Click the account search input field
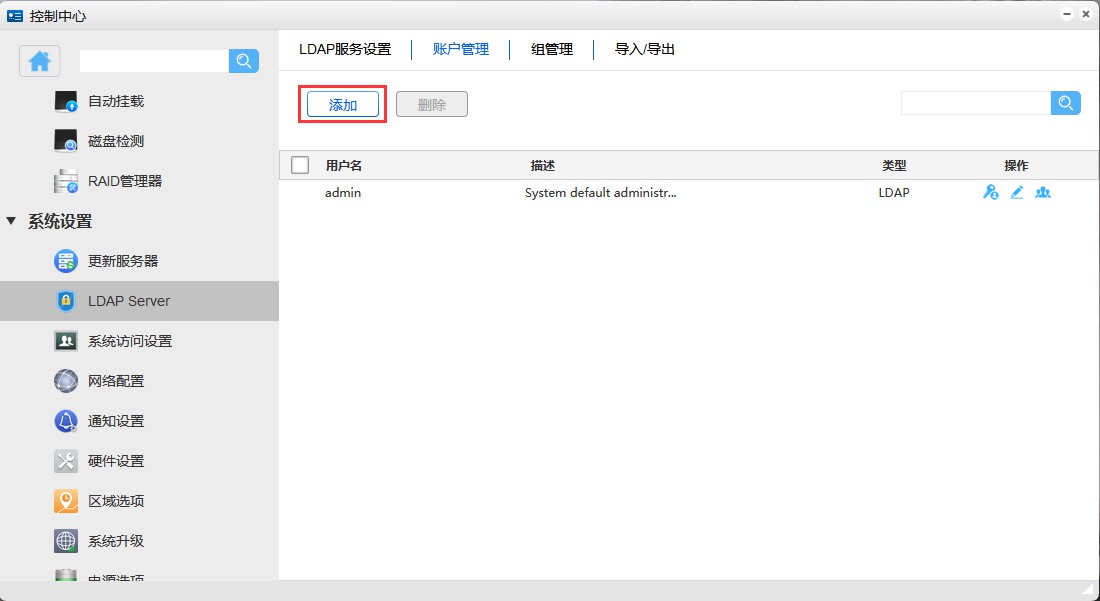 [975, 103]
